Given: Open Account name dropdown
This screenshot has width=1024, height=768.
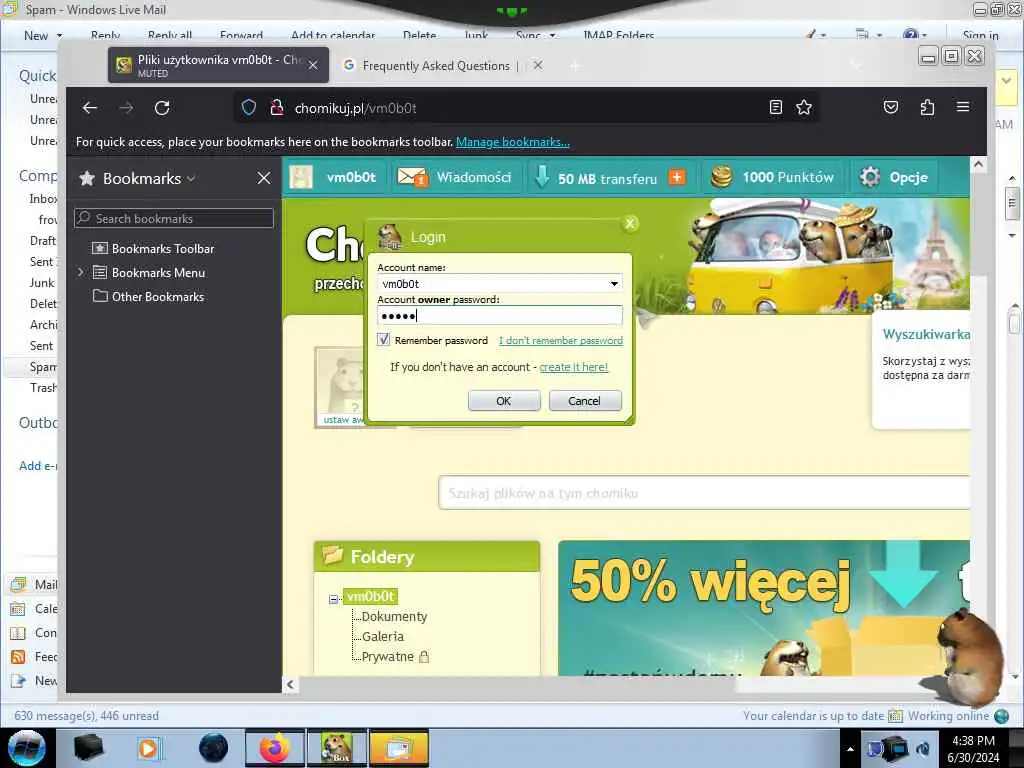Looking at the screenshot, I should pos(614,283).
